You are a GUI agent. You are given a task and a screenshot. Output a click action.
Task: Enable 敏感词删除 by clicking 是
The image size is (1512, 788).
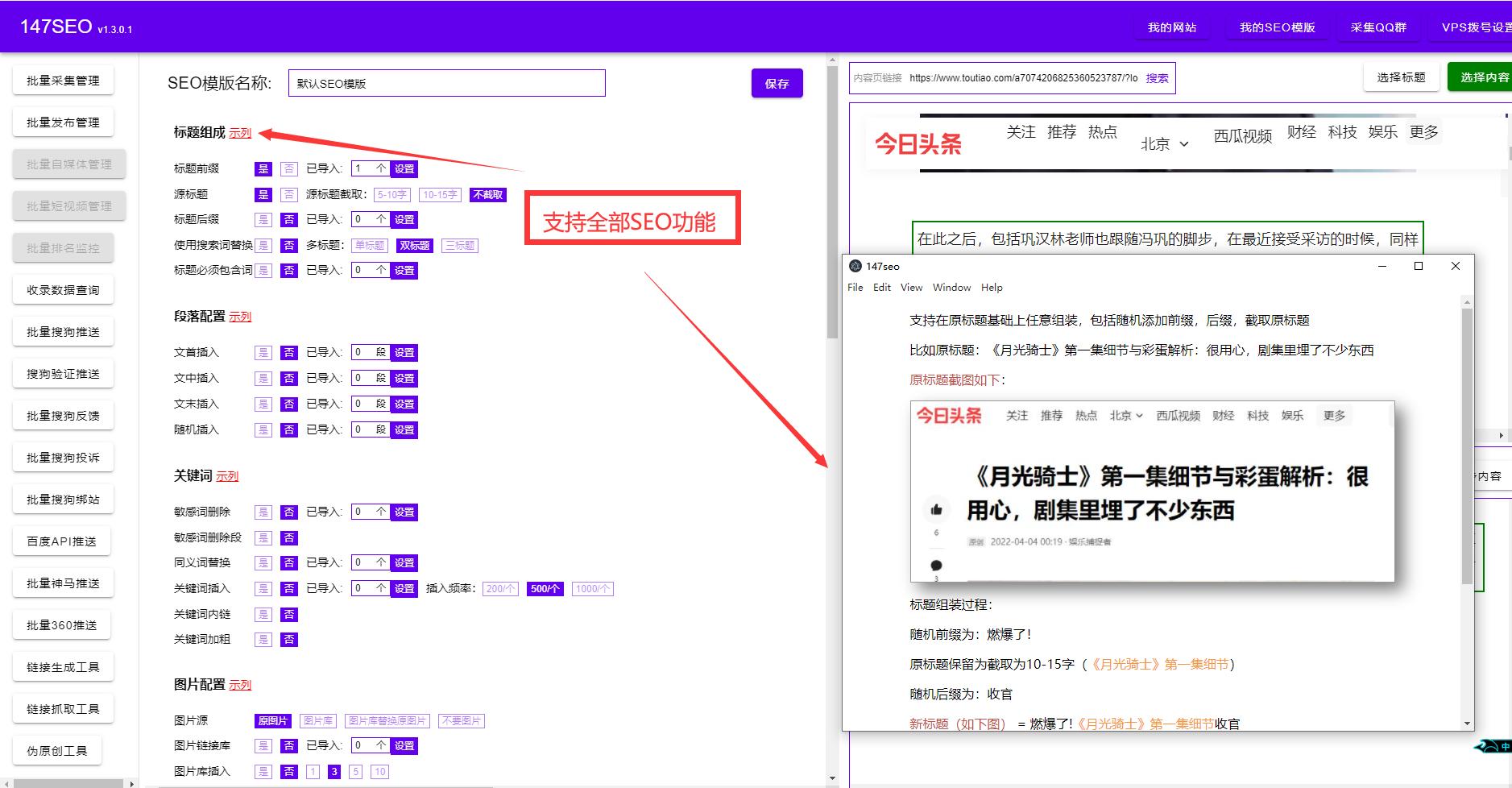pos(263,511)
